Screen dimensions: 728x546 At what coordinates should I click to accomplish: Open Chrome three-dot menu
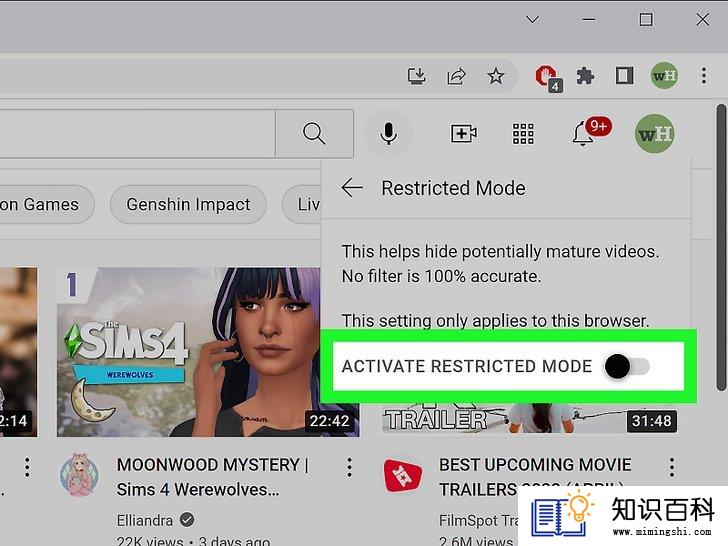(x=704, y=76)
